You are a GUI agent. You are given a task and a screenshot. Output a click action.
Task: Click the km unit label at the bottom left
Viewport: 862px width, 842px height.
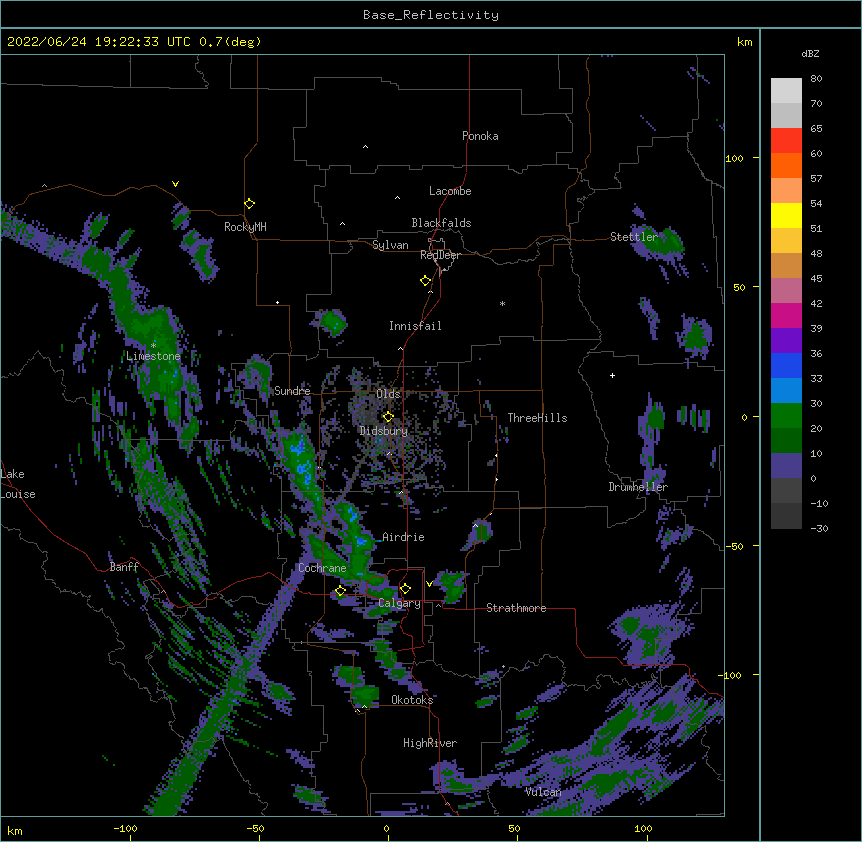click(x=15, y=831)
